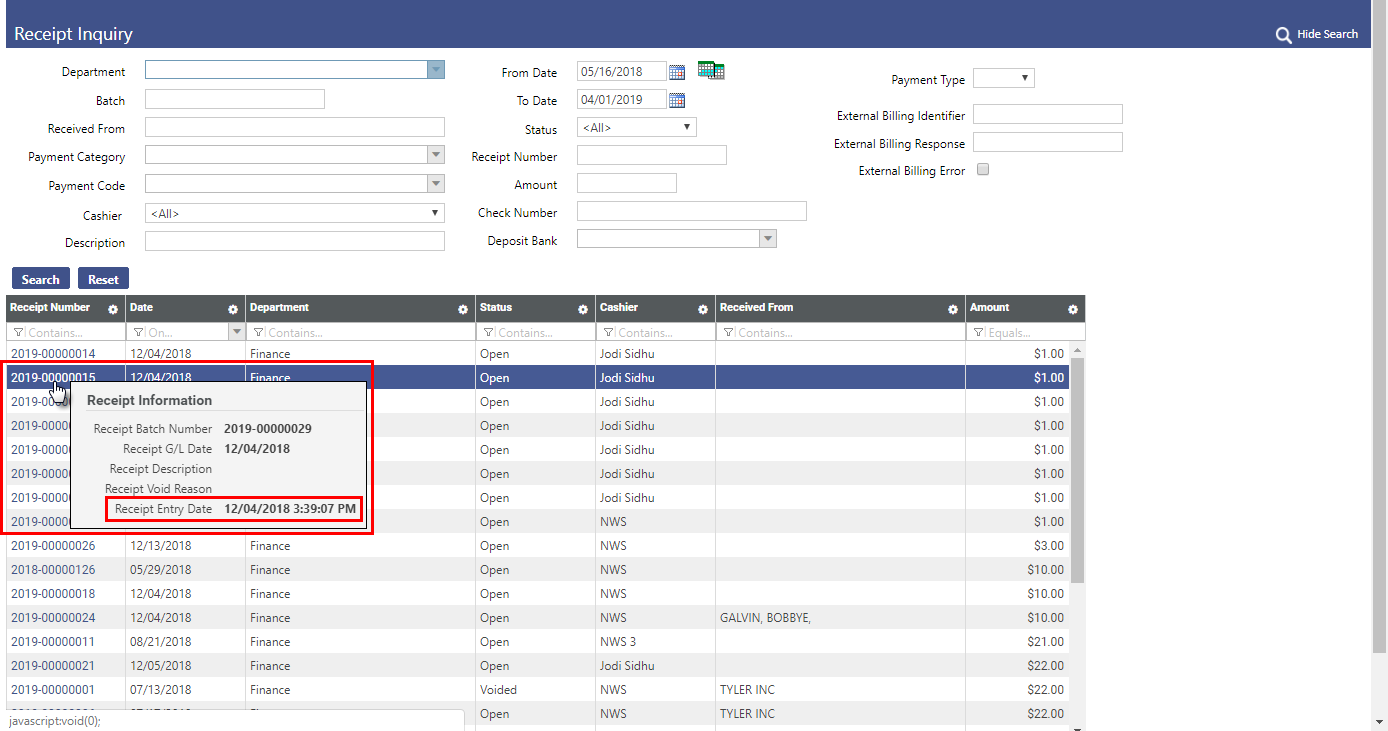Click filter funnel in Amount column

[x=978, y=333]
